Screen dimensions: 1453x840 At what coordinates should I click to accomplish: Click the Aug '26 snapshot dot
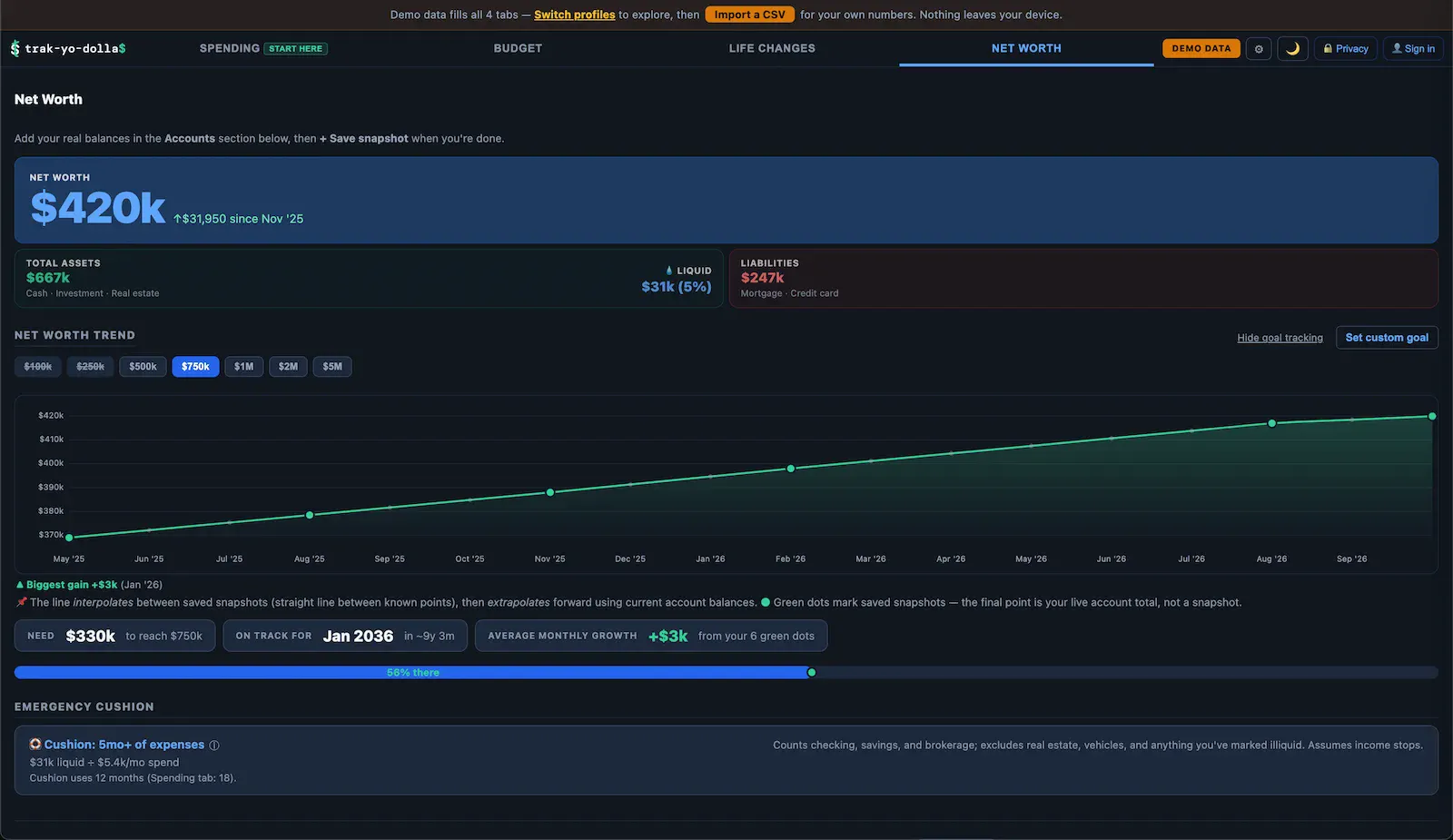pos(1272,423)
